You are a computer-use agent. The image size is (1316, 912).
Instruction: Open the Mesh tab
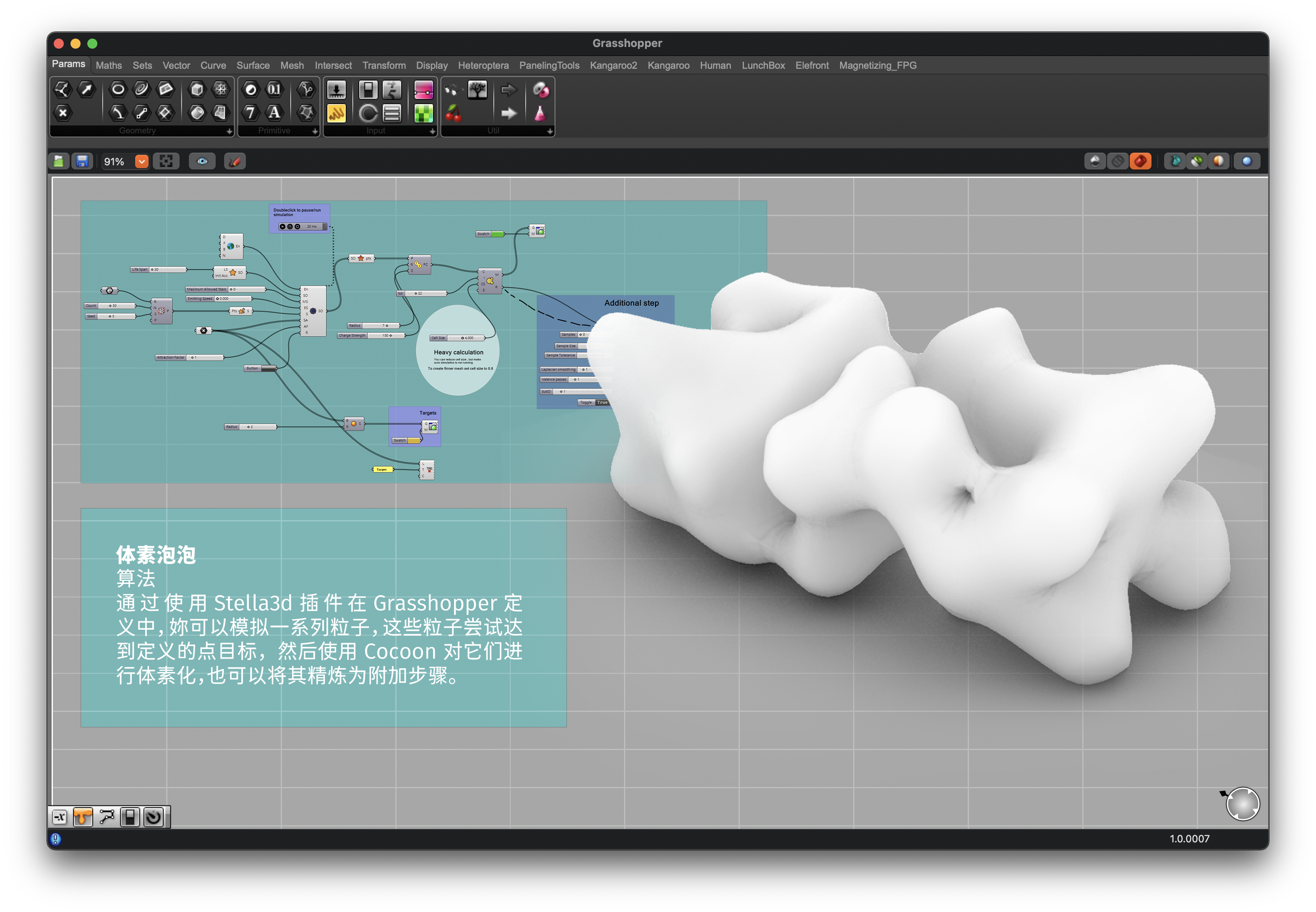(292, 66)
